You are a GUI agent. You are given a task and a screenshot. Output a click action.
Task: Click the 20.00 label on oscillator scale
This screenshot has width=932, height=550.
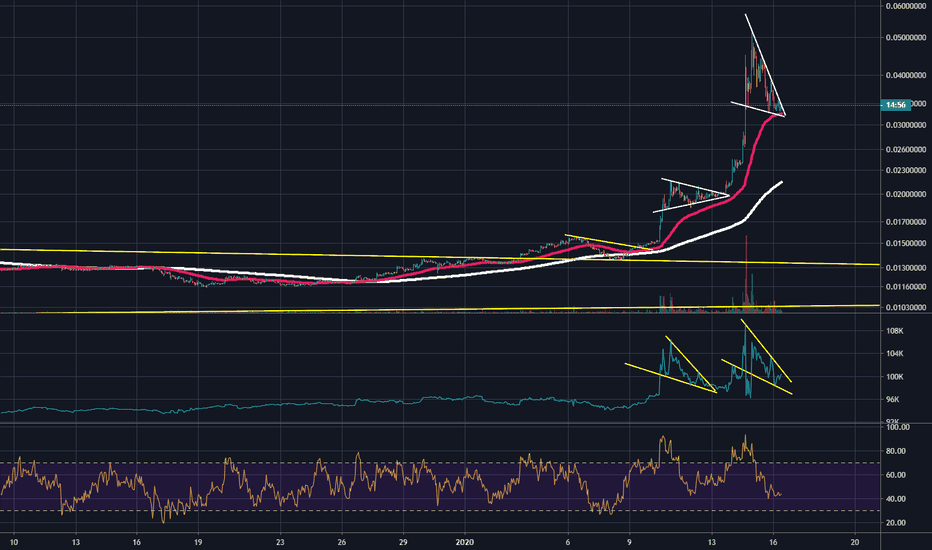pyautogui.click(x=896, y=523)
